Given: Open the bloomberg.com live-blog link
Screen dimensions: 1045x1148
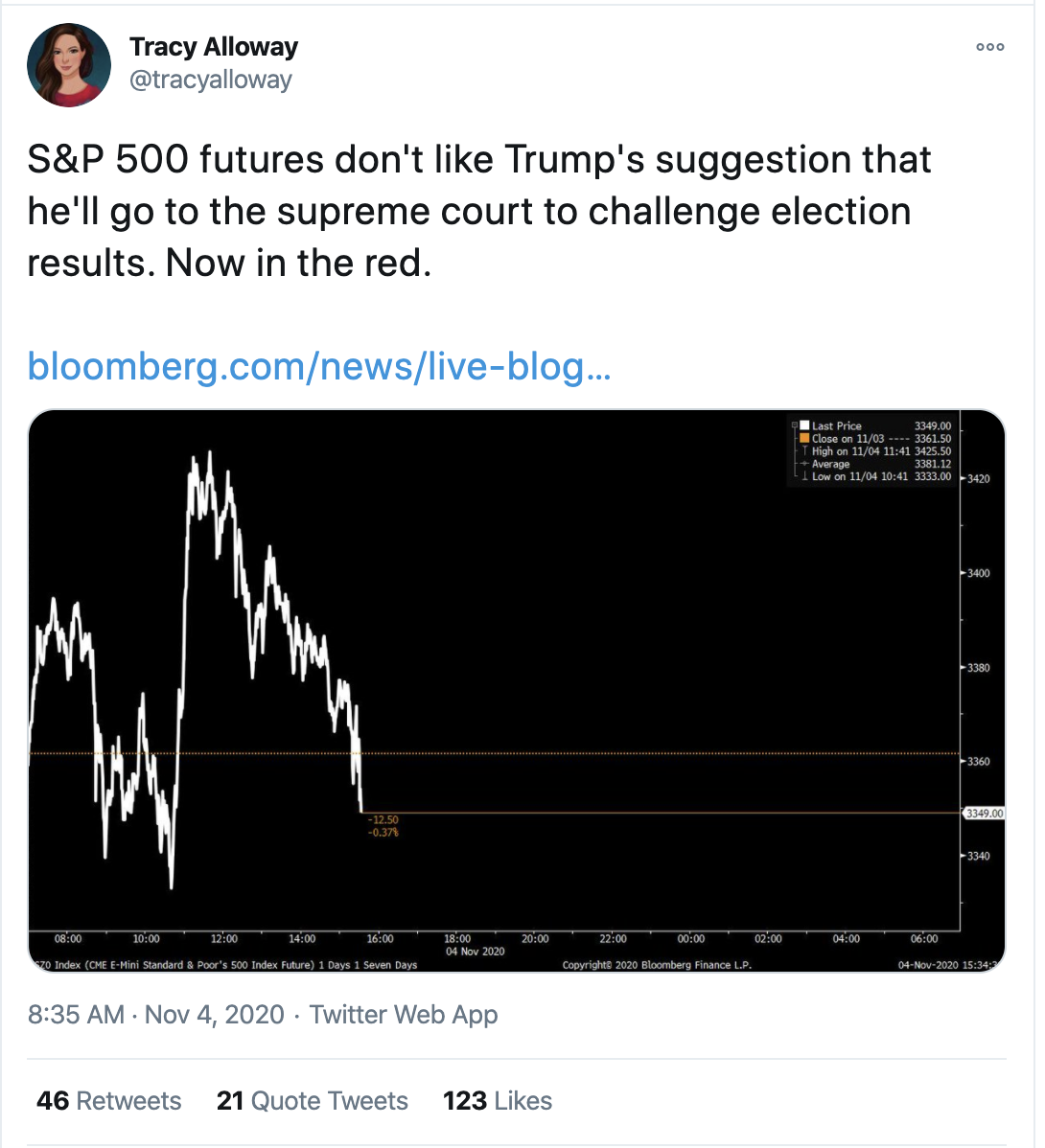Looking at the screenshot, I should point(318,365).
